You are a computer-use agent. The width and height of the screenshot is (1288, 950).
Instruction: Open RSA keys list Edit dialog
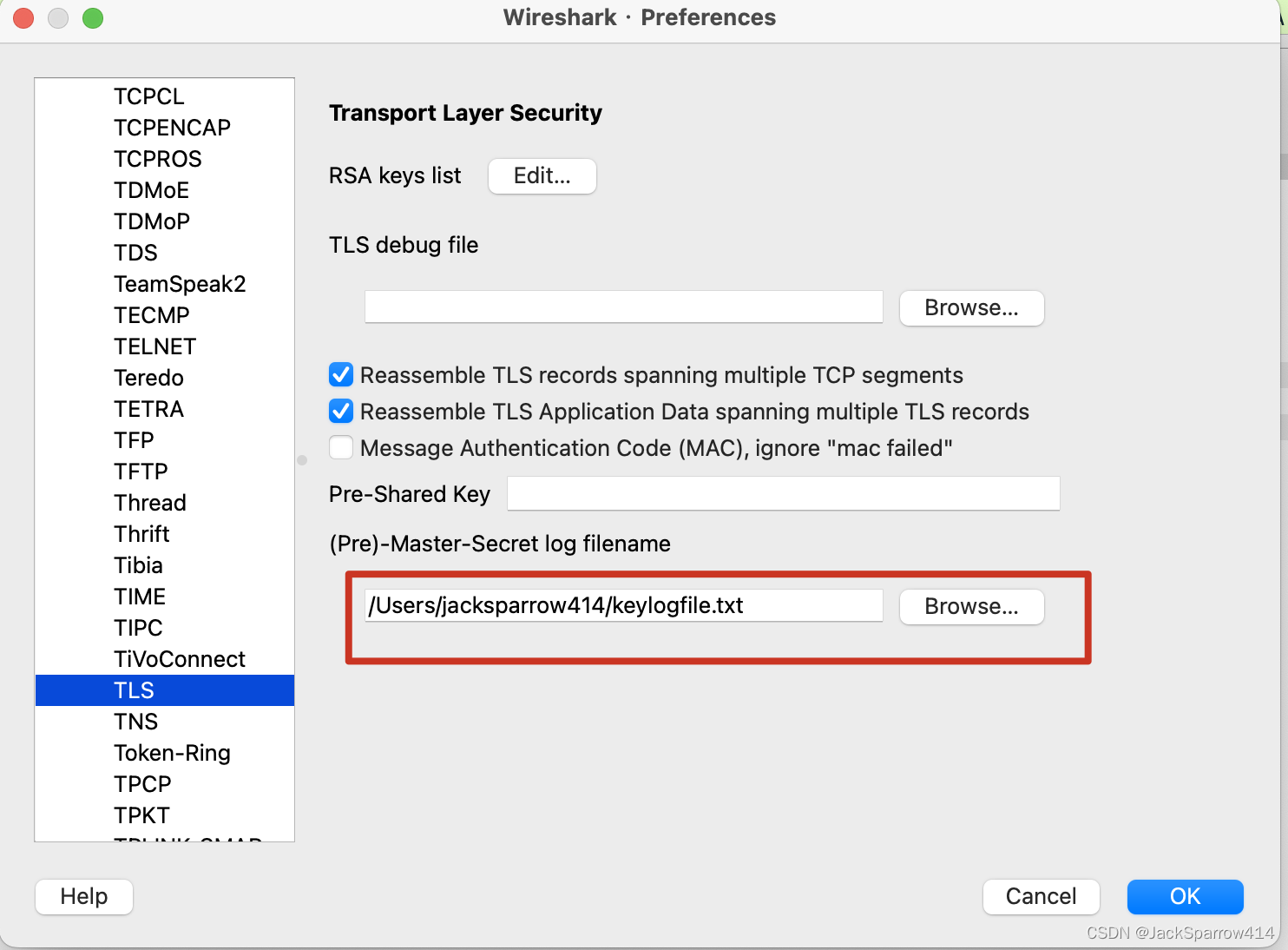coord(542,176)
